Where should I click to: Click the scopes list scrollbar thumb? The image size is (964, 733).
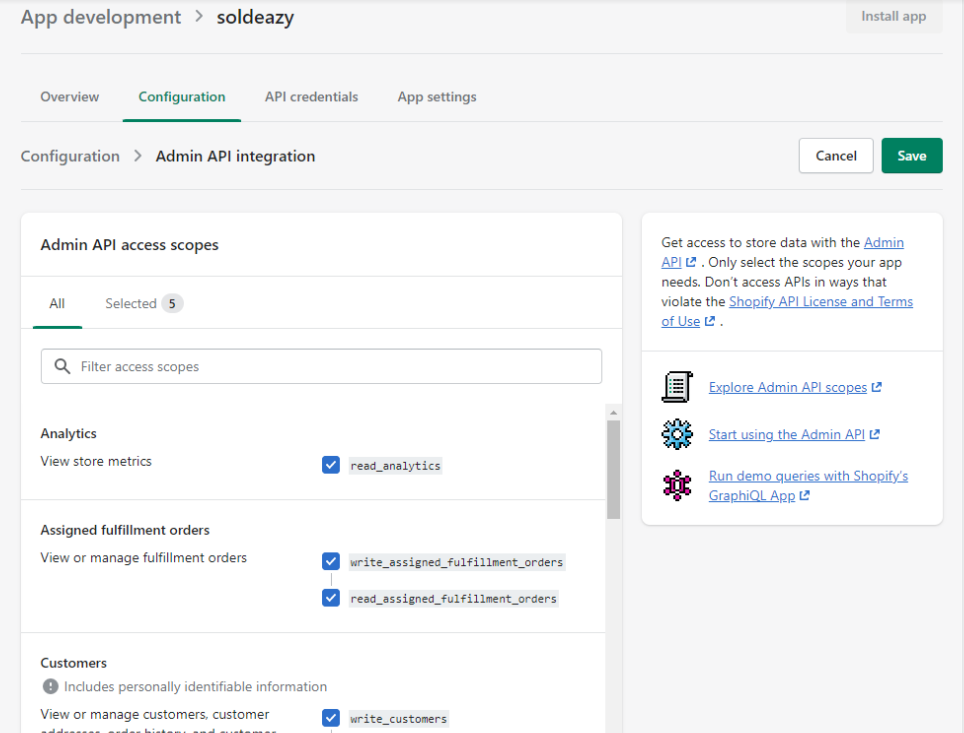pyautogui.click(x=613, y=470)
